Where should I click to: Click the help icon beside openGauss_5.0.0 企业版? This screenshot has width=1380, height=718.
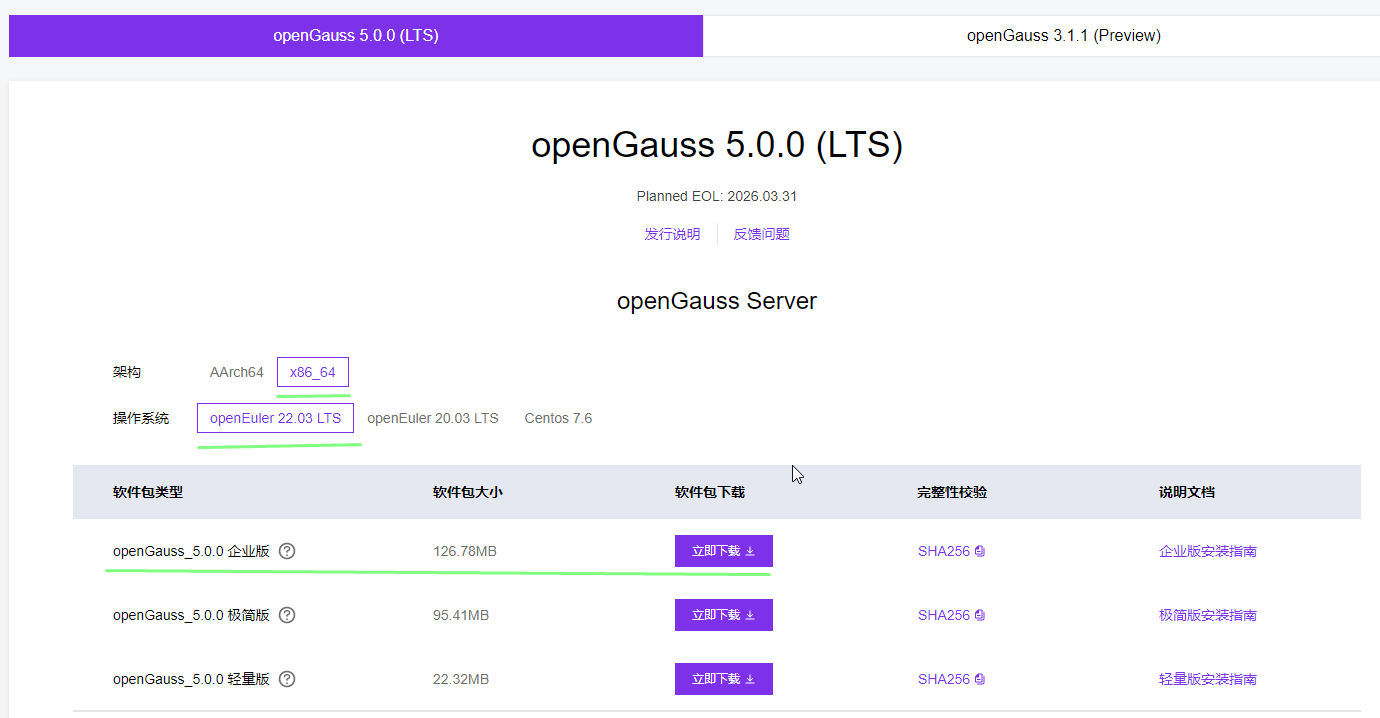tap(287, 551)
